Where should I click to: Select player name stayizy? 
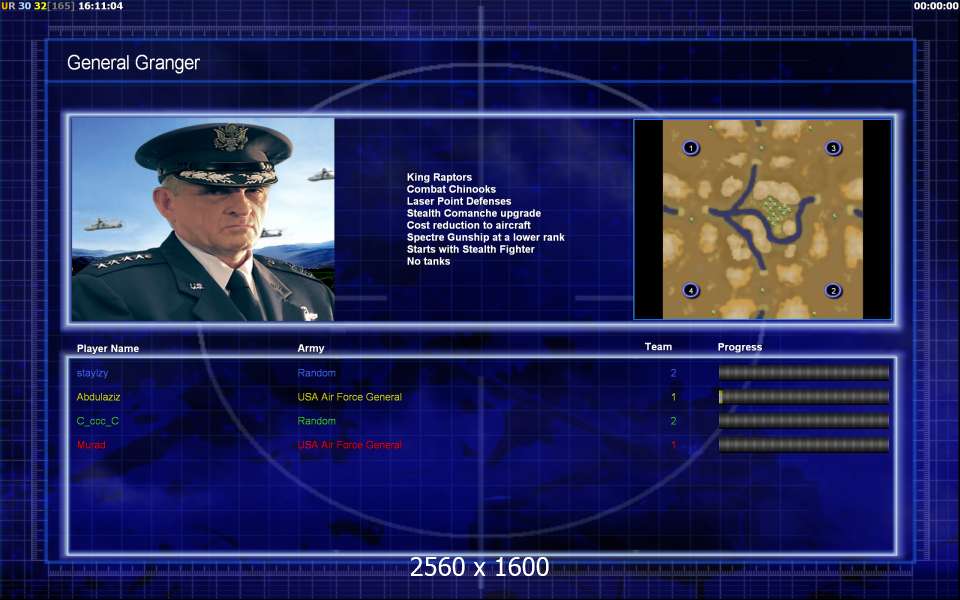pyautogui.click(x=92, y=373)
